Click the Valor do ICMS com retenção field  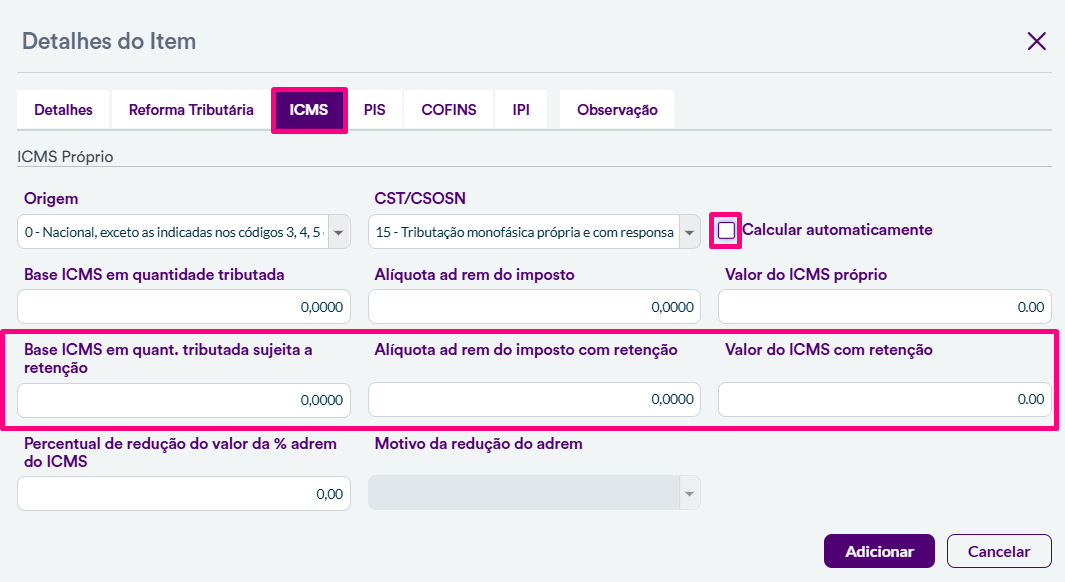[884, 399]
